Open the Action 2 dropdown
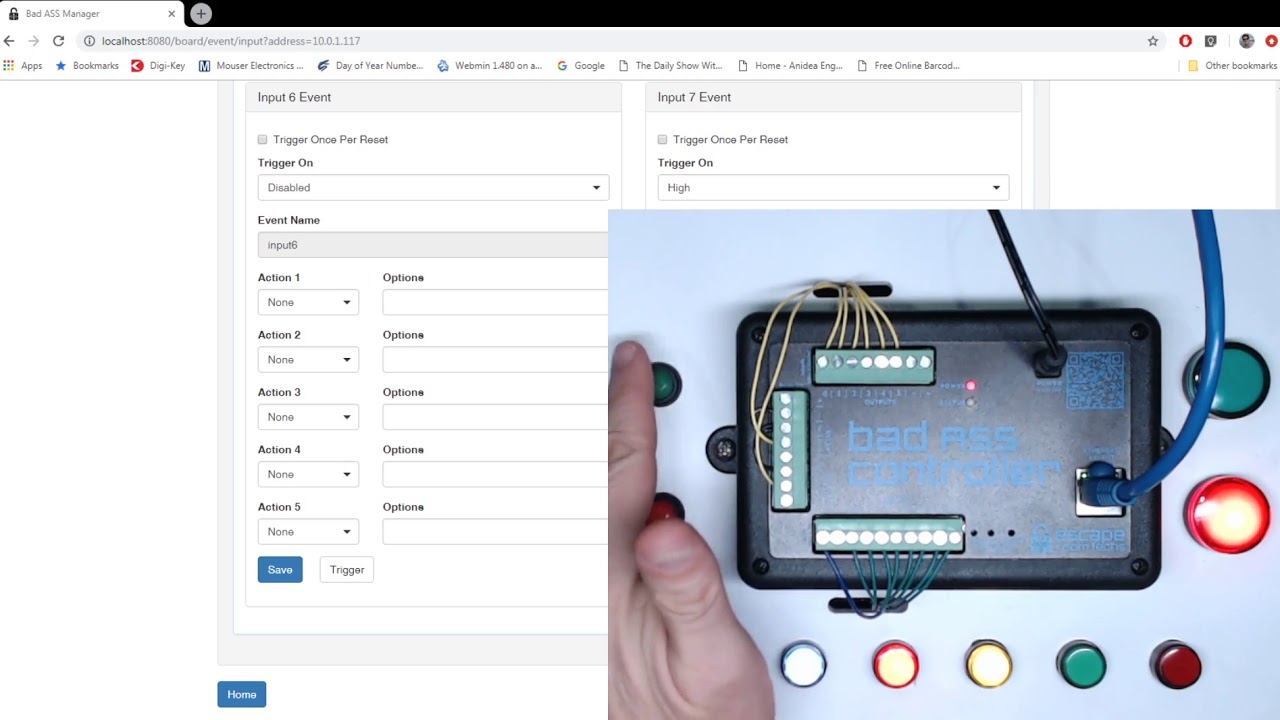This screenshot has height=720, width=1280. tap(308, 360)
